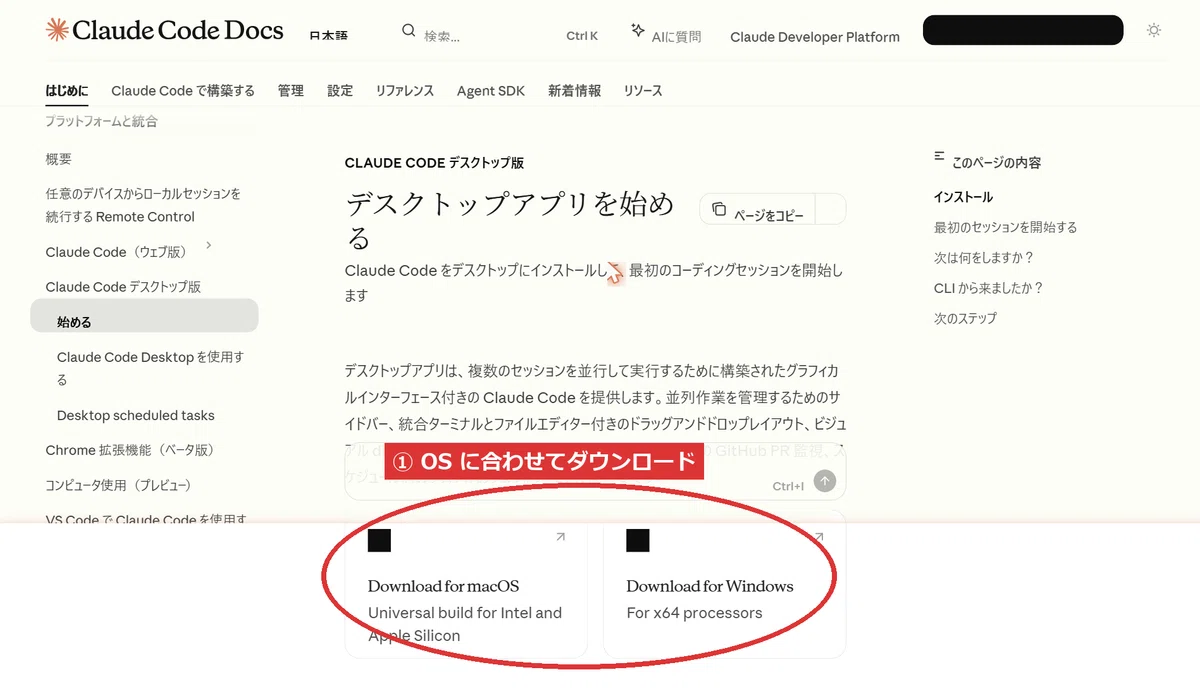Open コンピュータ使用（プレビュー）page
1200x696 pixels.
(x=118, y=486)
